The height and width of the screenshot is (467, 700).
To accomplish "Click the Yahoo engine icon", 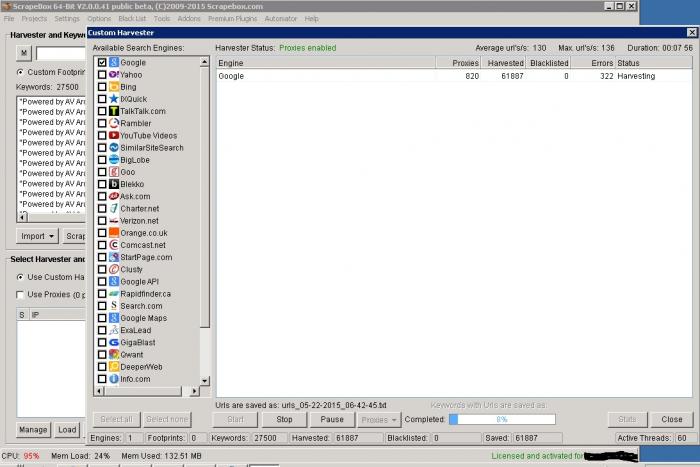I will point(114,75).
